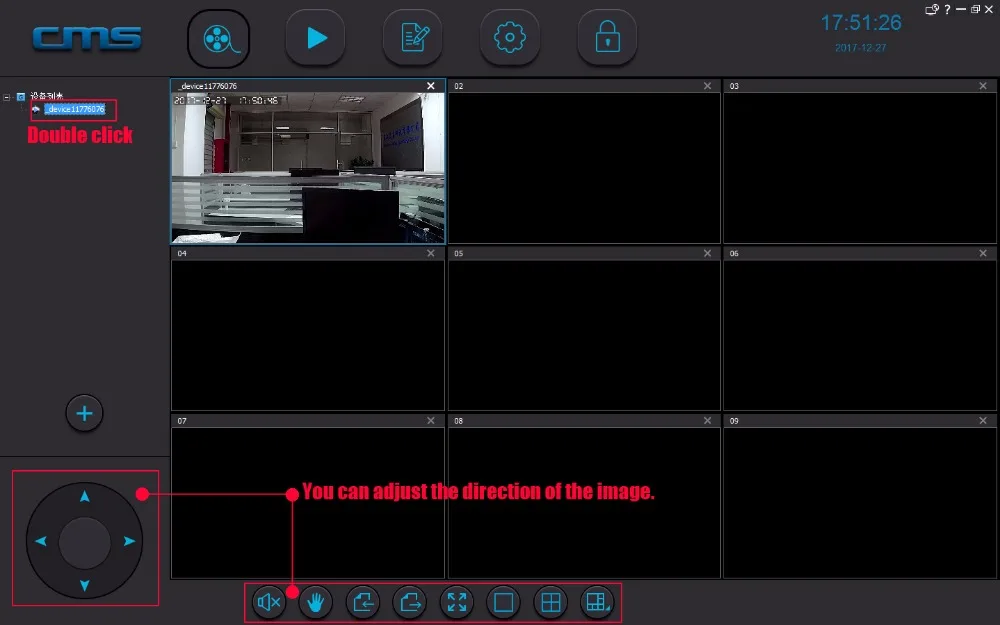
Task: Open the live preview film reel tab
Action: tap(218, 39)
